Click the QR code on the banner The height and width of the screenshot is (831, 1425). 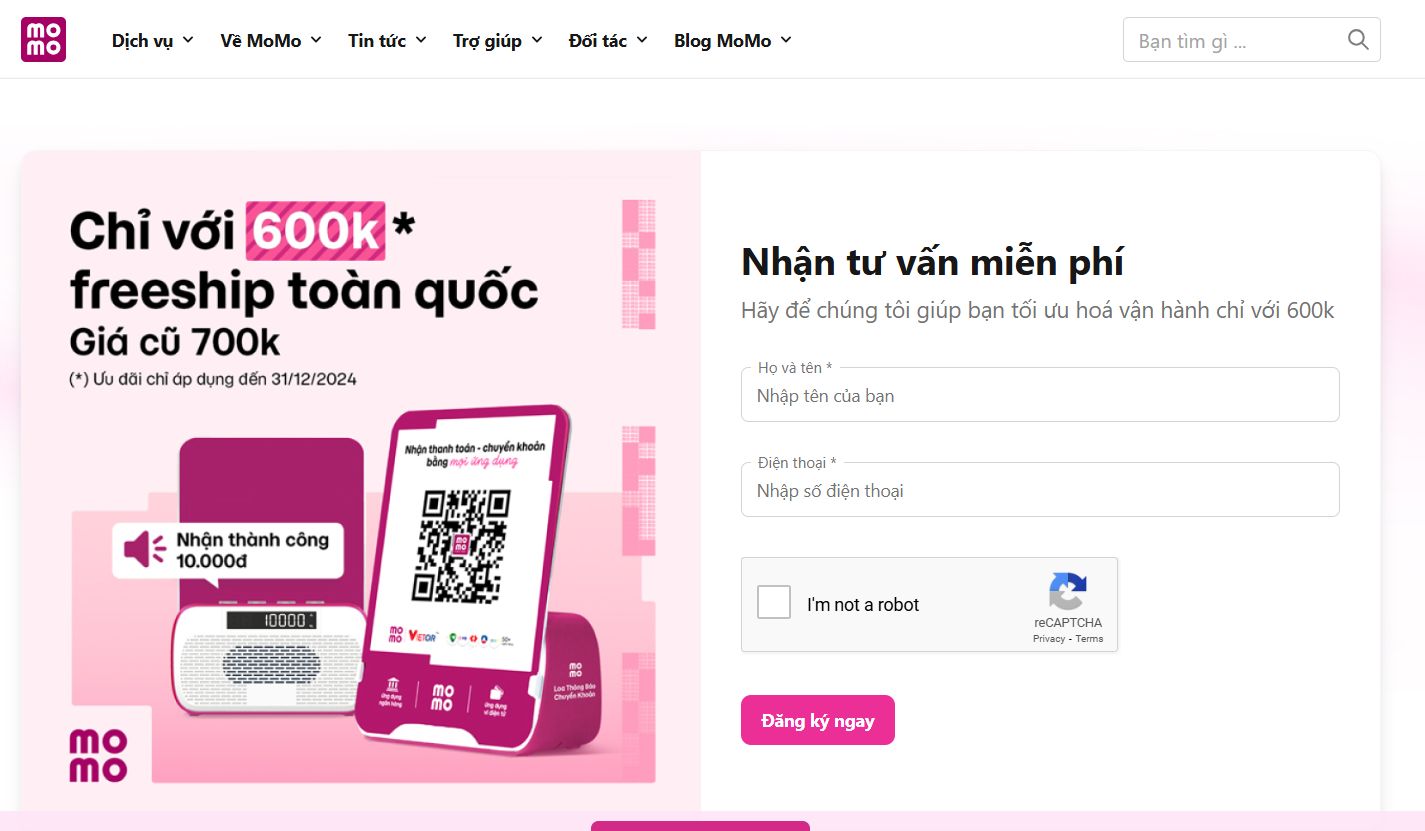461,545
